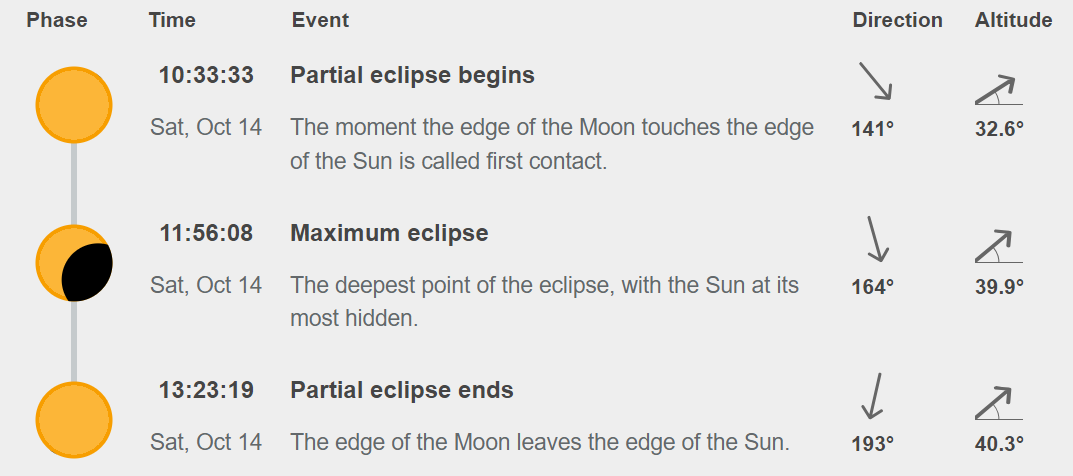
Task: Select the Partial eclipse ends title
Action: [x=402, y=391]
